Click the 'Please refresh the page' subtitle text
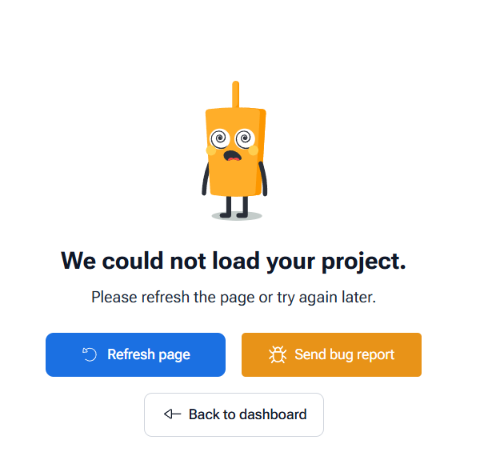The image size is (497, 459). (233, 297)
